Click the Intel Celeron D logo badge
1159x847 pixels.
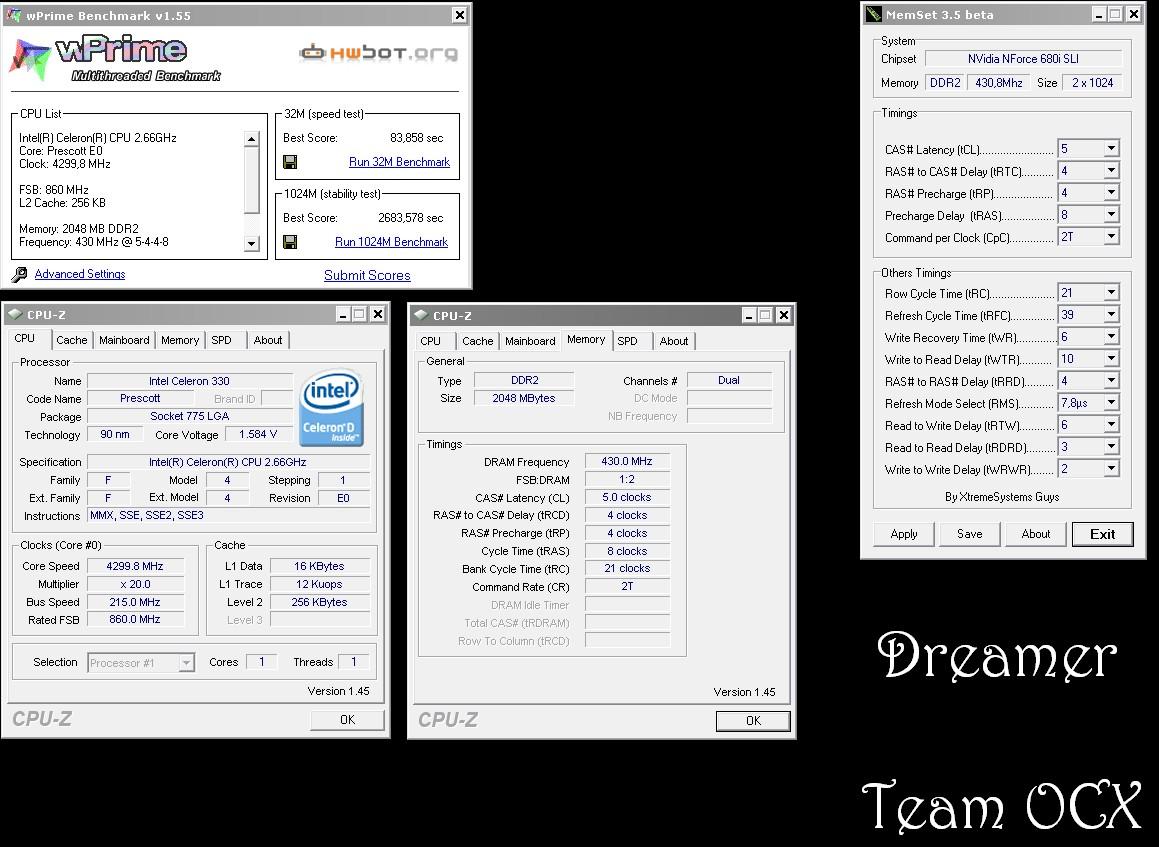(331, 407)
